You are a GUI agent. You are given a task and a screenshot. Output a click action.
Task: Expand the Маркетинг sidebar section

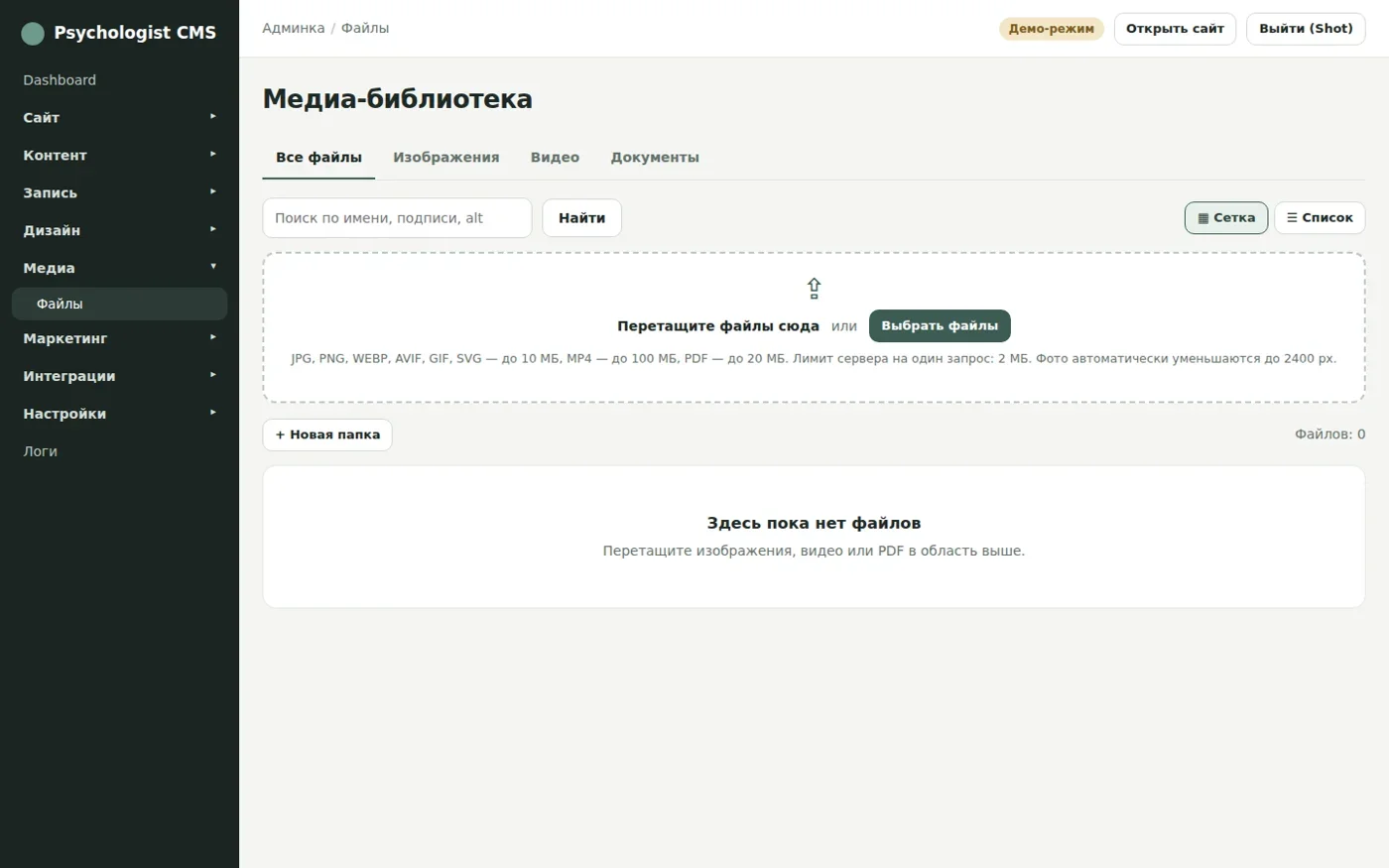(119, 338)
